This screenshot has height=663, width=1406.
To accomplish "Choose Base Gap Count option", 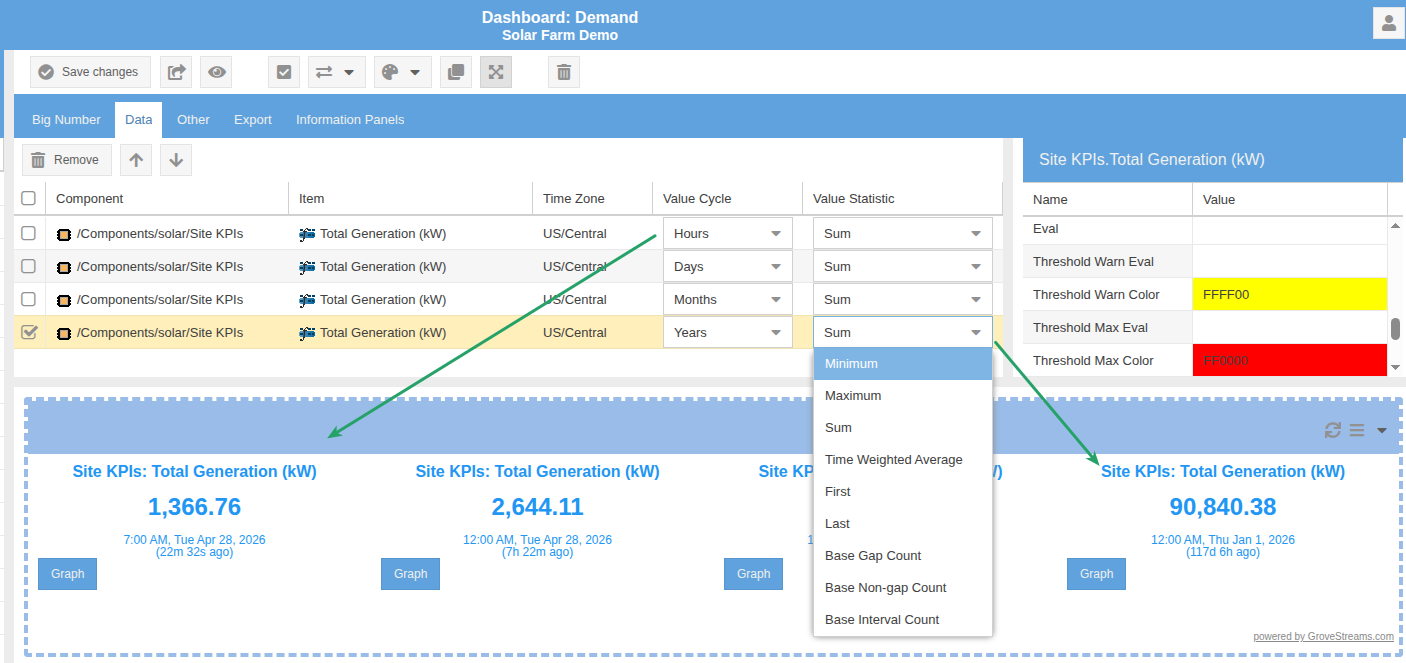I will click(902, 556).
